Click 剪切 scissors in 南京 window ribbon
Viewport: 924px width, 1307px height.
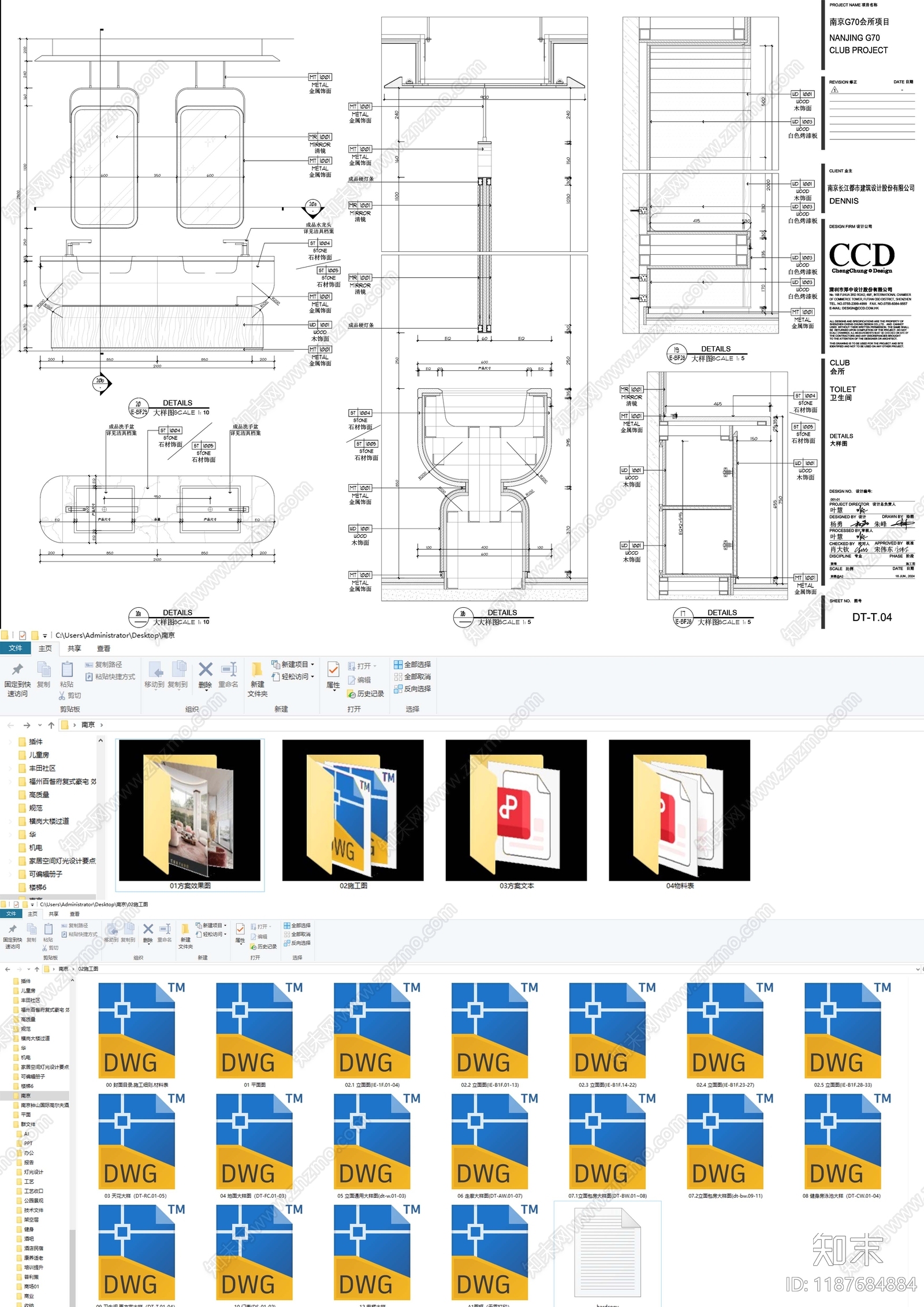70,696
